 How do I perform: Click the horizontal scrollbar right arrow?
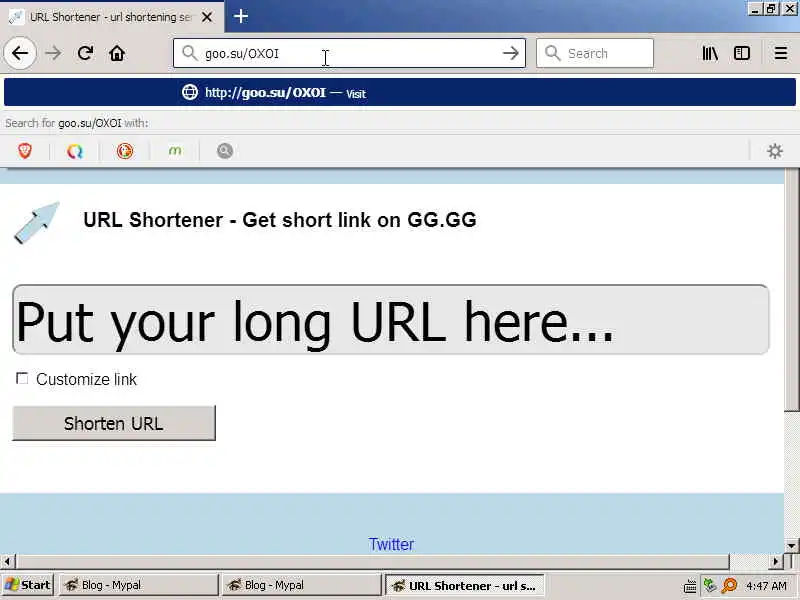tap(776, 562)
